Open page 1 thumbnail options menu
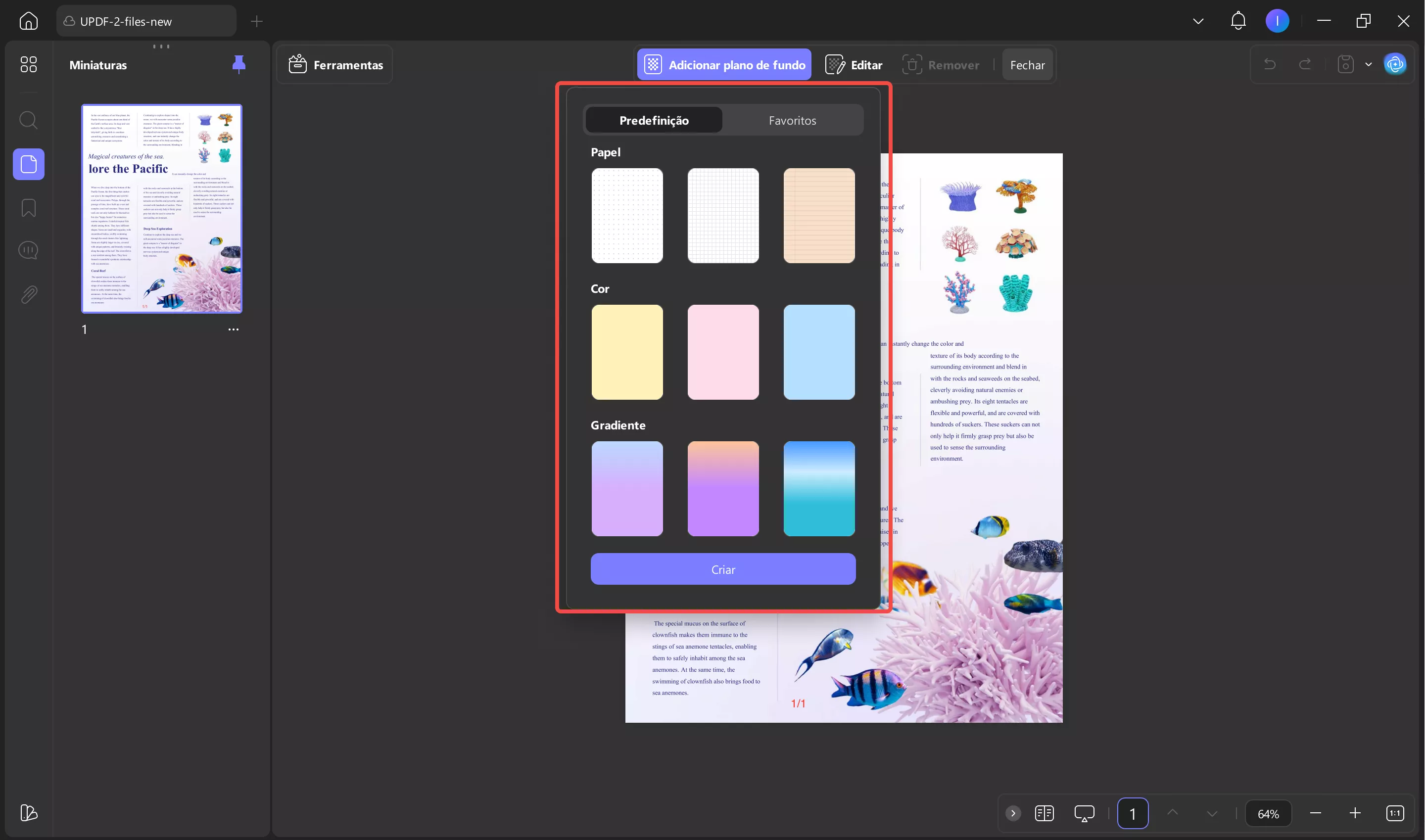1425x840 pixels. (x=233, y=329)
